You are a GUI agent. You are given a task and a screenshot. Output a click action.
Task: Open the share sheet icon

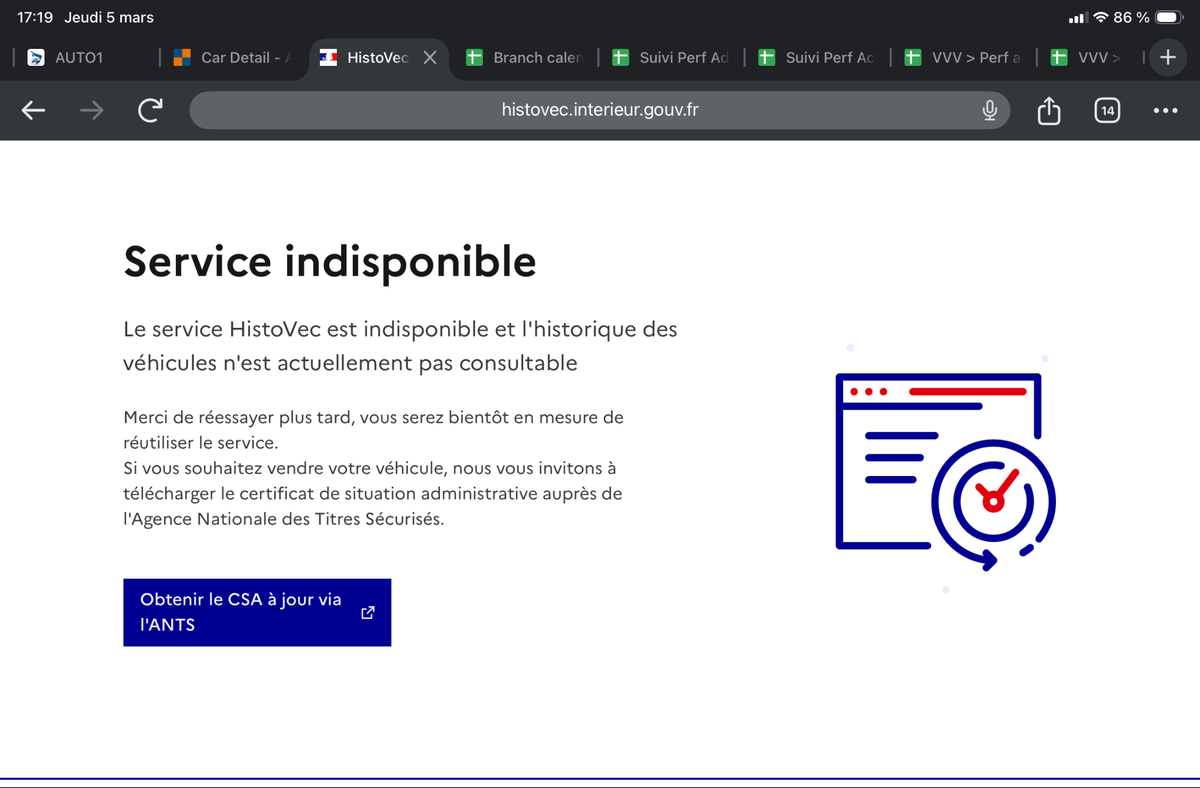tap(1048, 111)
